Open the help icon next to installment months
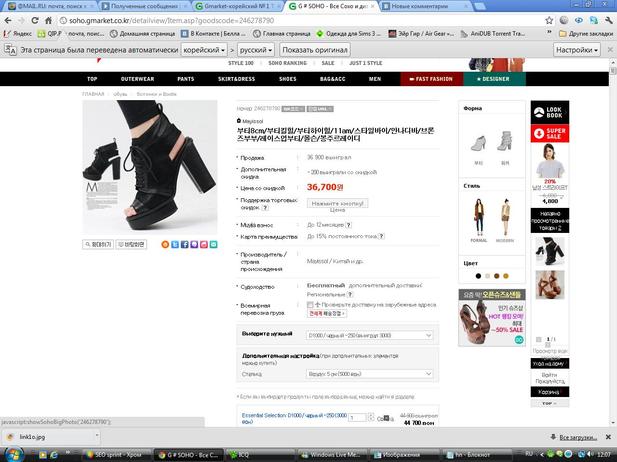The height and width of the screenshot is (462, 617). 349,225
